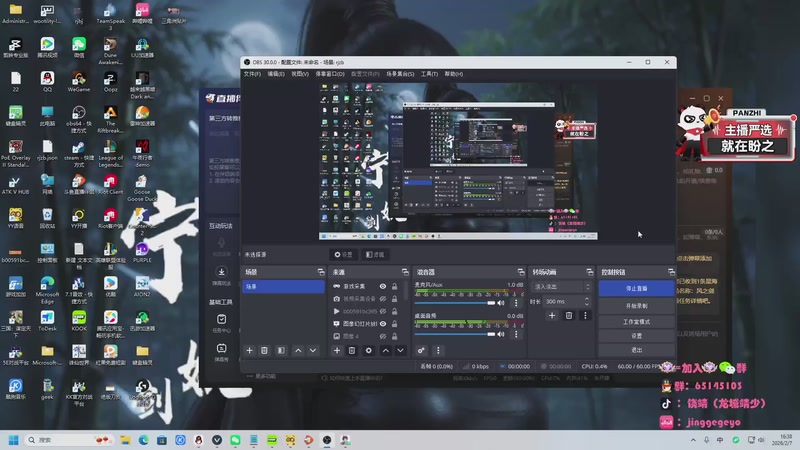This screenshot has width=800, height=450.
Task: Open the 工具(T) menu
Action: pos(429,74)
